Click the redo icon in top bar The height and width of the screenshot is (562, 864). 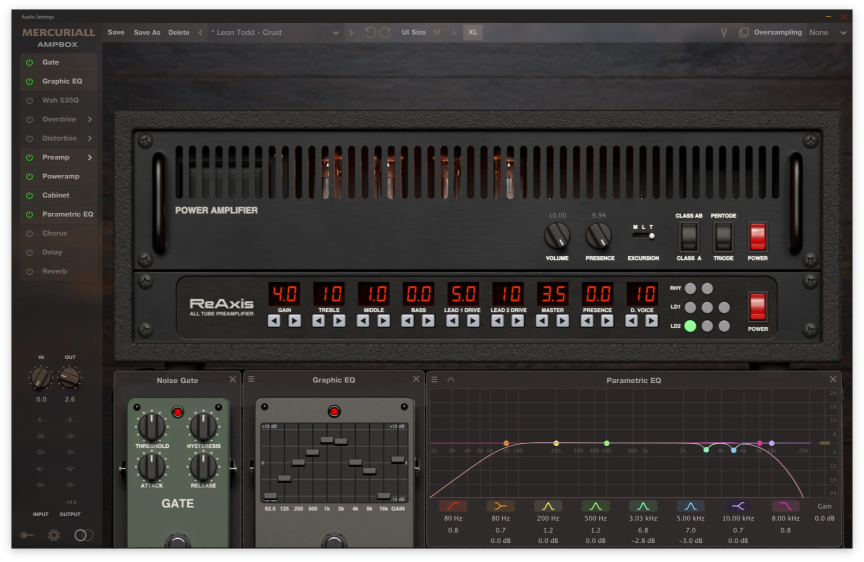tap(385, 33)
